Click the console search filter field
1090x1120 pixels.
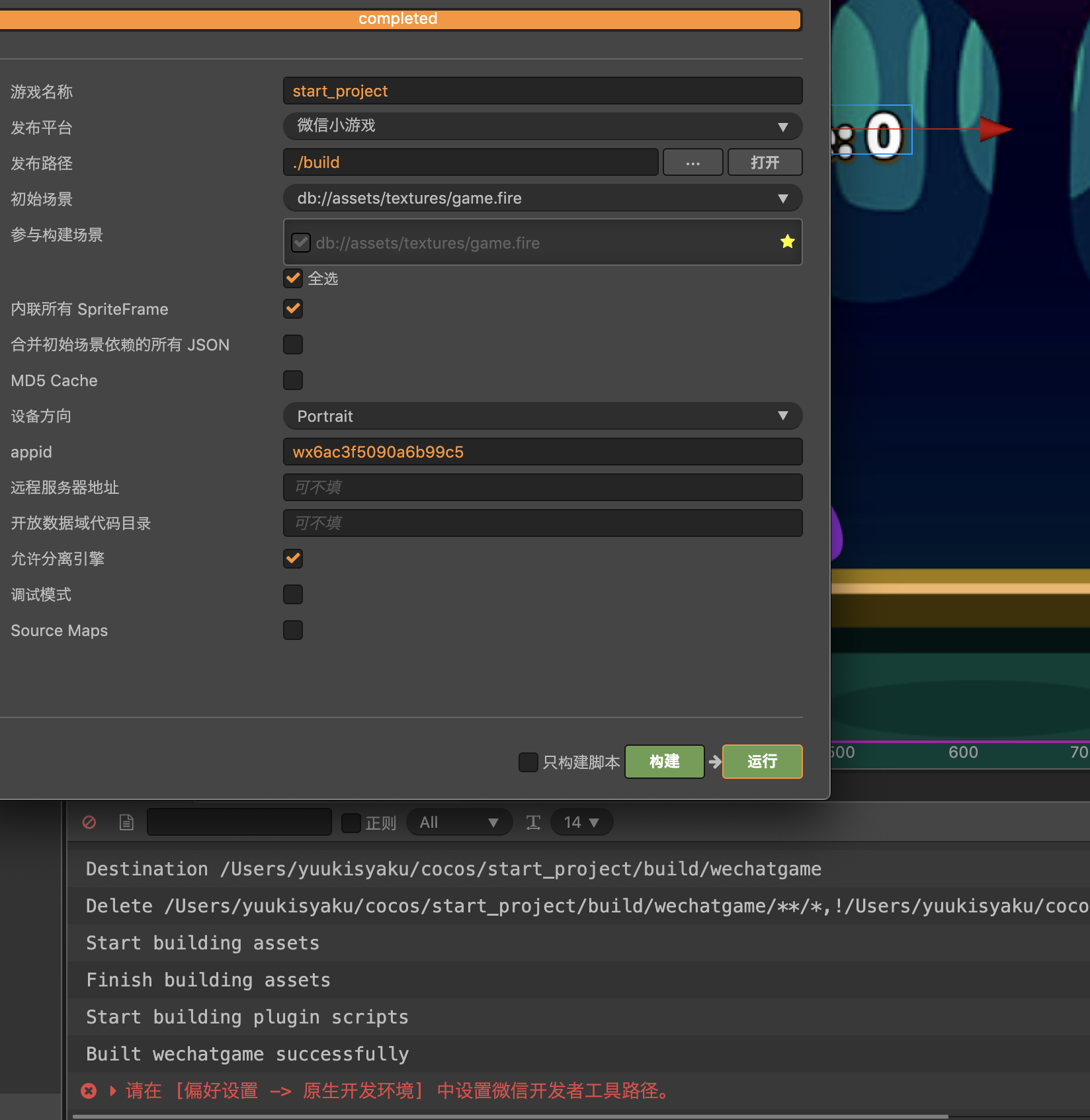[x=239, y=822]
